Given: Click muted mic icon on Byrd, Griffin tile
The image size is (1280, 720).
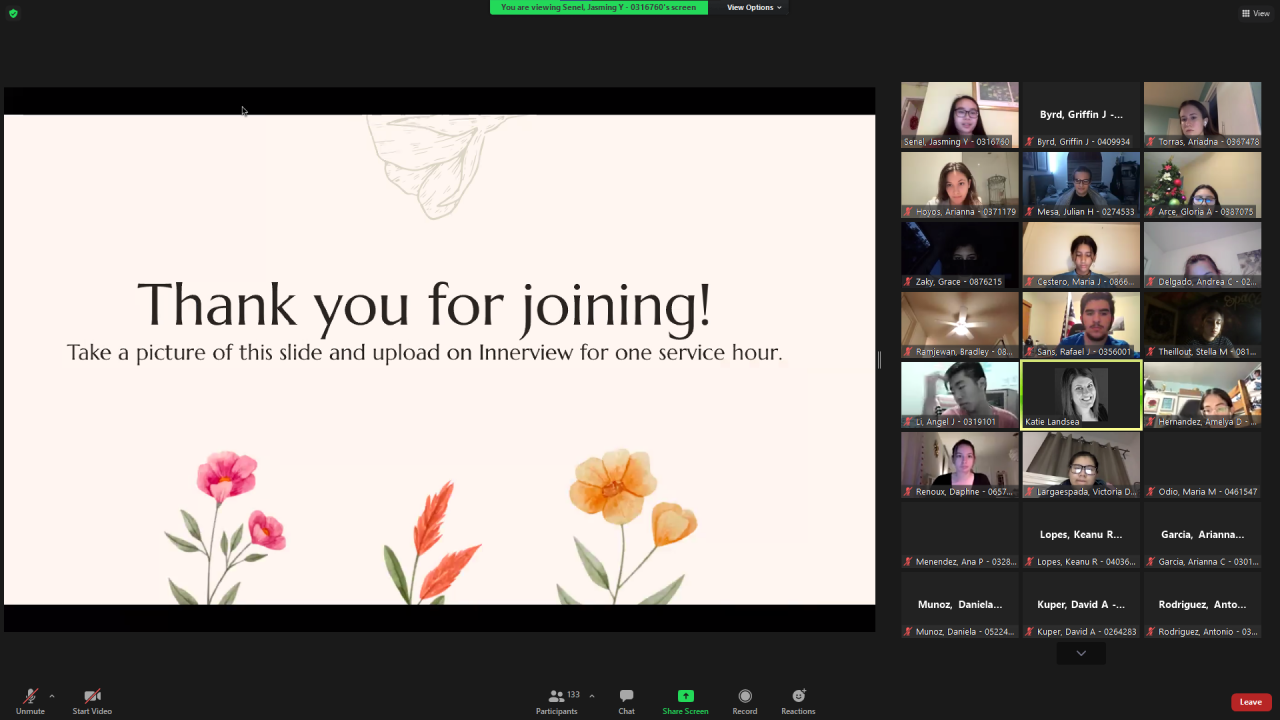Looking at the screenshot, I should 1030,142.
